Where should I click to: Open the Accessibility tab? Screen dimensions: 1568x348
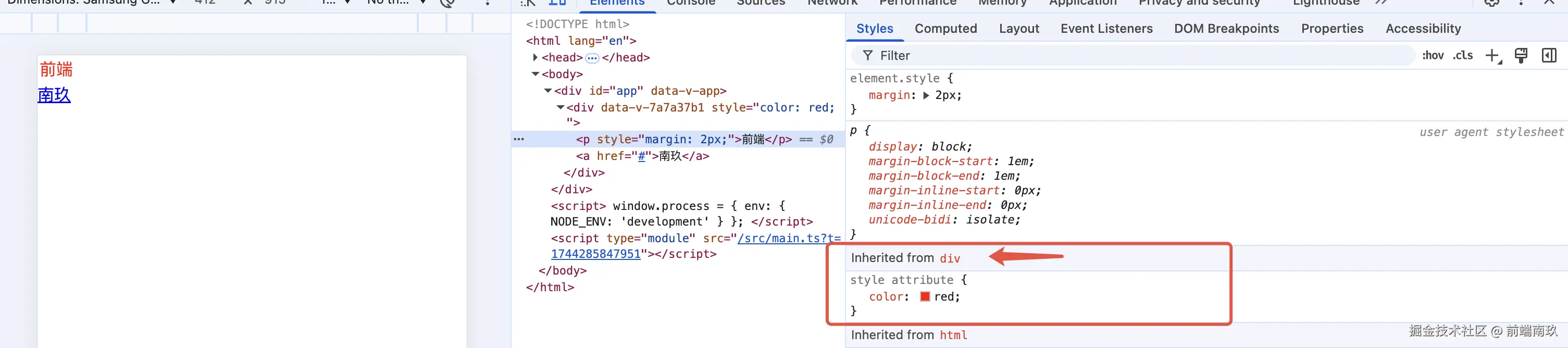pyautogui.click(x=1423, y=29)
